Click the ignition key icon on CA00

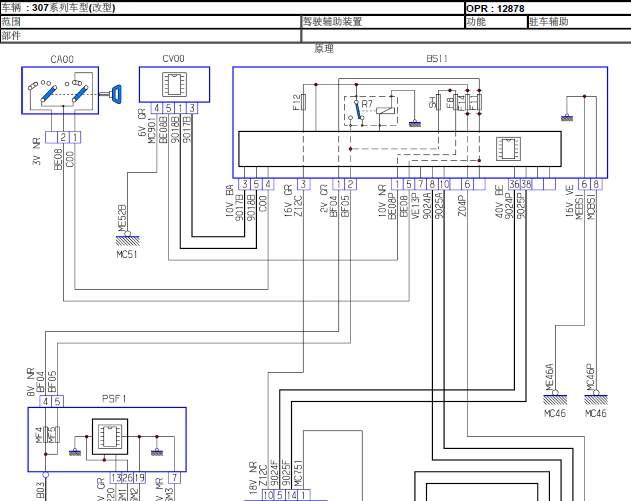pyautogui.click(x=112, y=93)
